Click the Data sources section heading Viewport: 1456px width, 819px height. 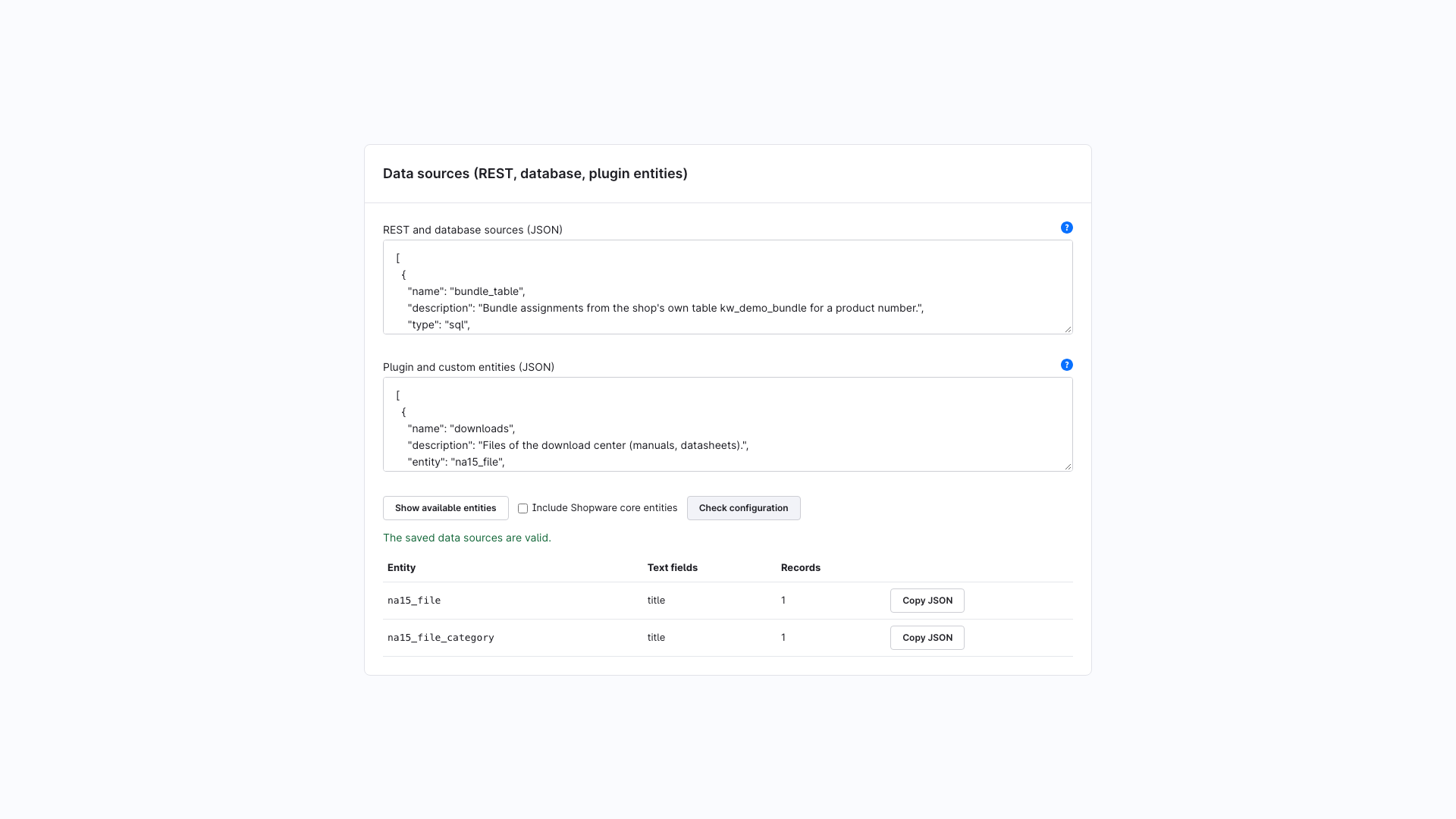[x=535, y=174]
